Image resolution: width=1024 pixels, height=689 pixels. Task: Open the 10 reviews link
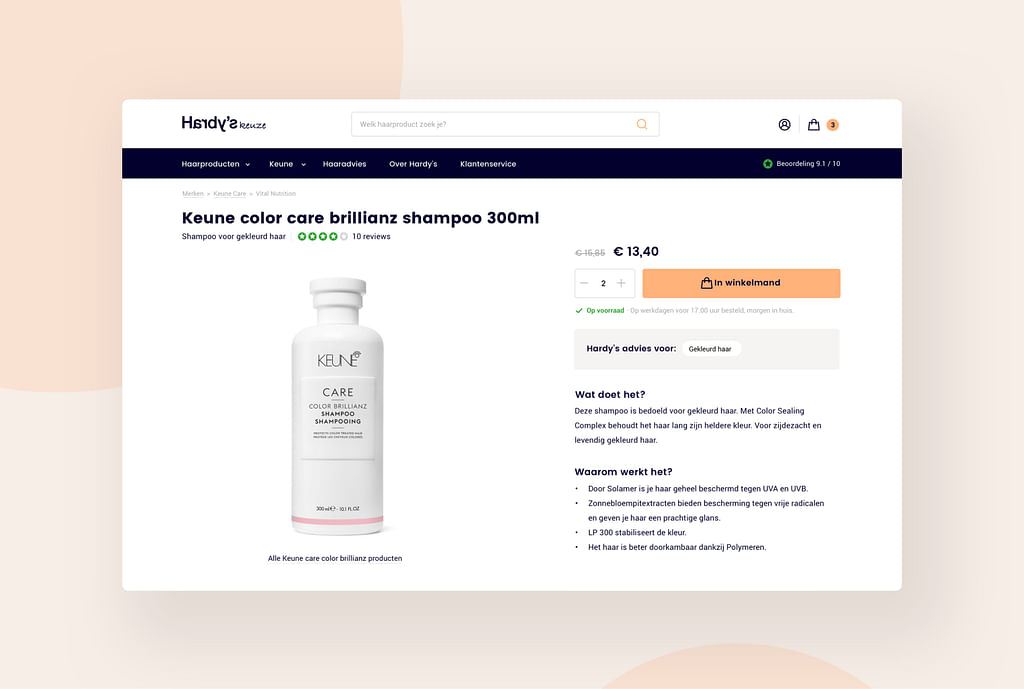point(371,236)
